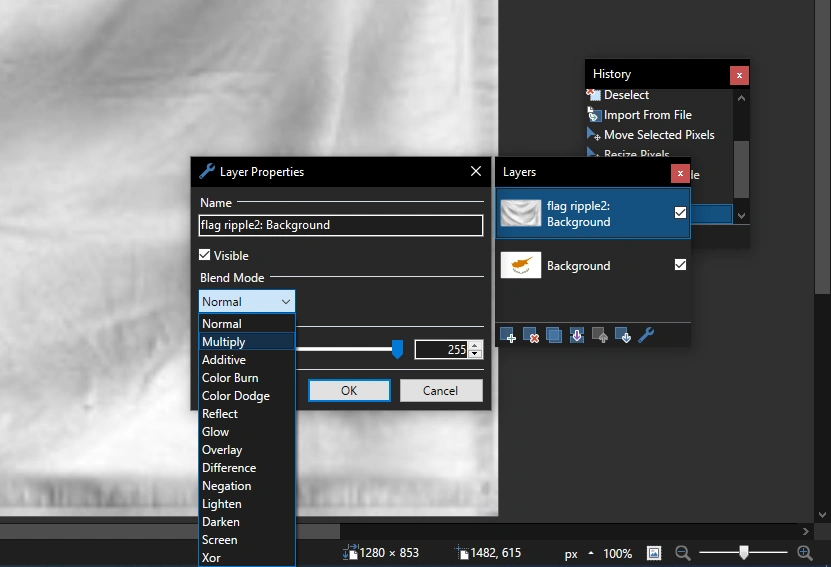Select the flag ripple2 layer thumbnail
831x567 pixels.
point(520,212)
